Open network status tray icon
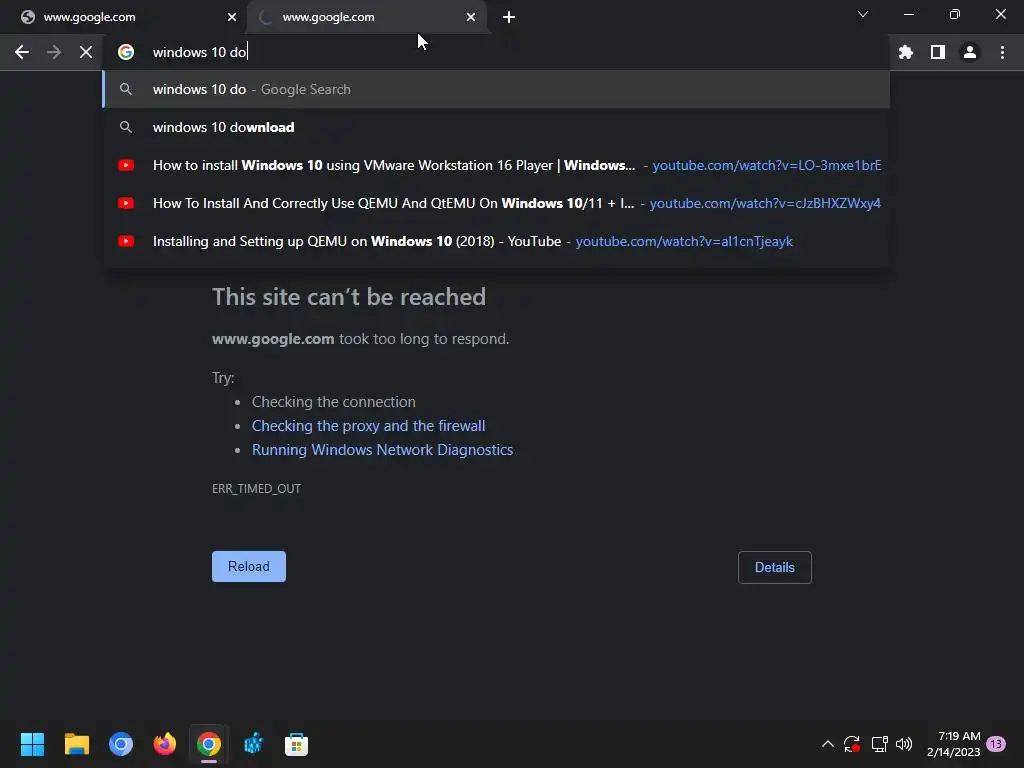Viewport: 1024px width, 768px height. pos(879,744)
